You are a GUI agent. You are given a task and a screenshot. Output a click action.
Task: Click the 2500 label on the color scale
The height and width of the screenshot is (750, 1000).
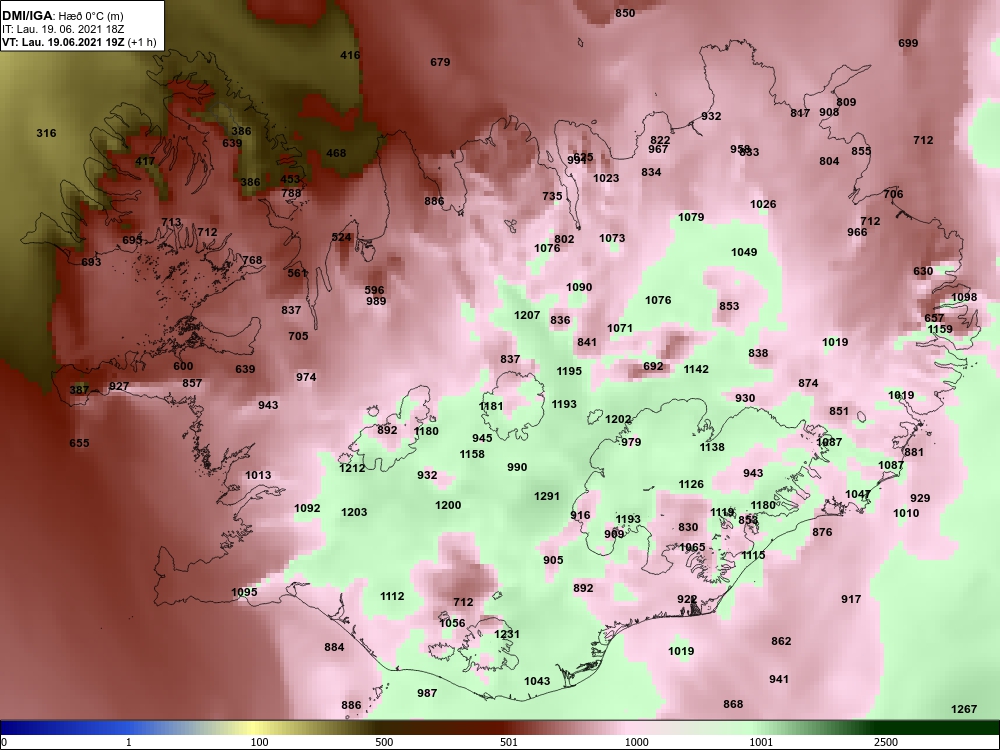[886, 742]
